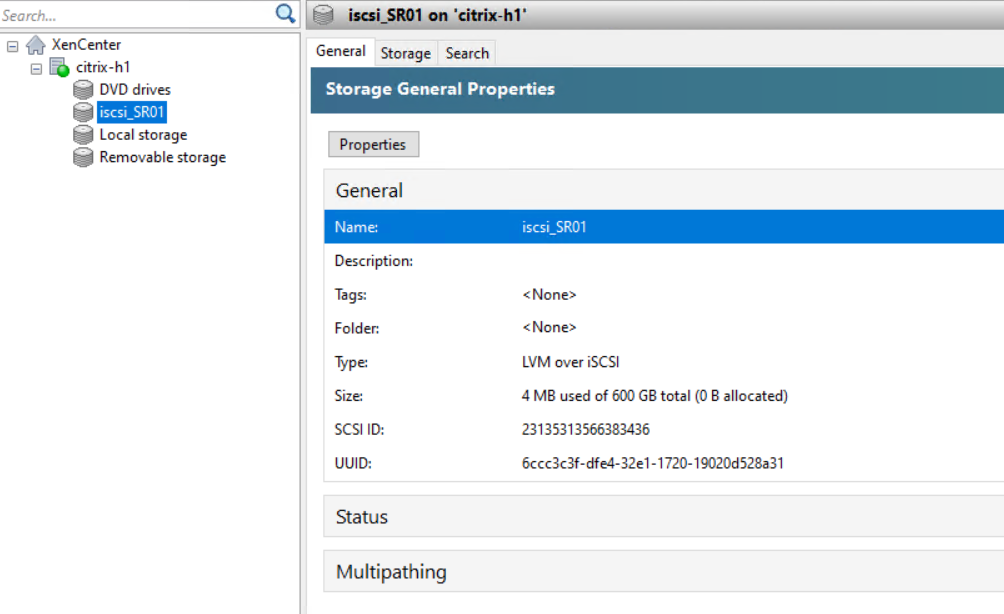Click the iscsi_SR01 storage icon in tree
The height and width of the screenshot is (614, 1004).
click(x=83, y=112)
